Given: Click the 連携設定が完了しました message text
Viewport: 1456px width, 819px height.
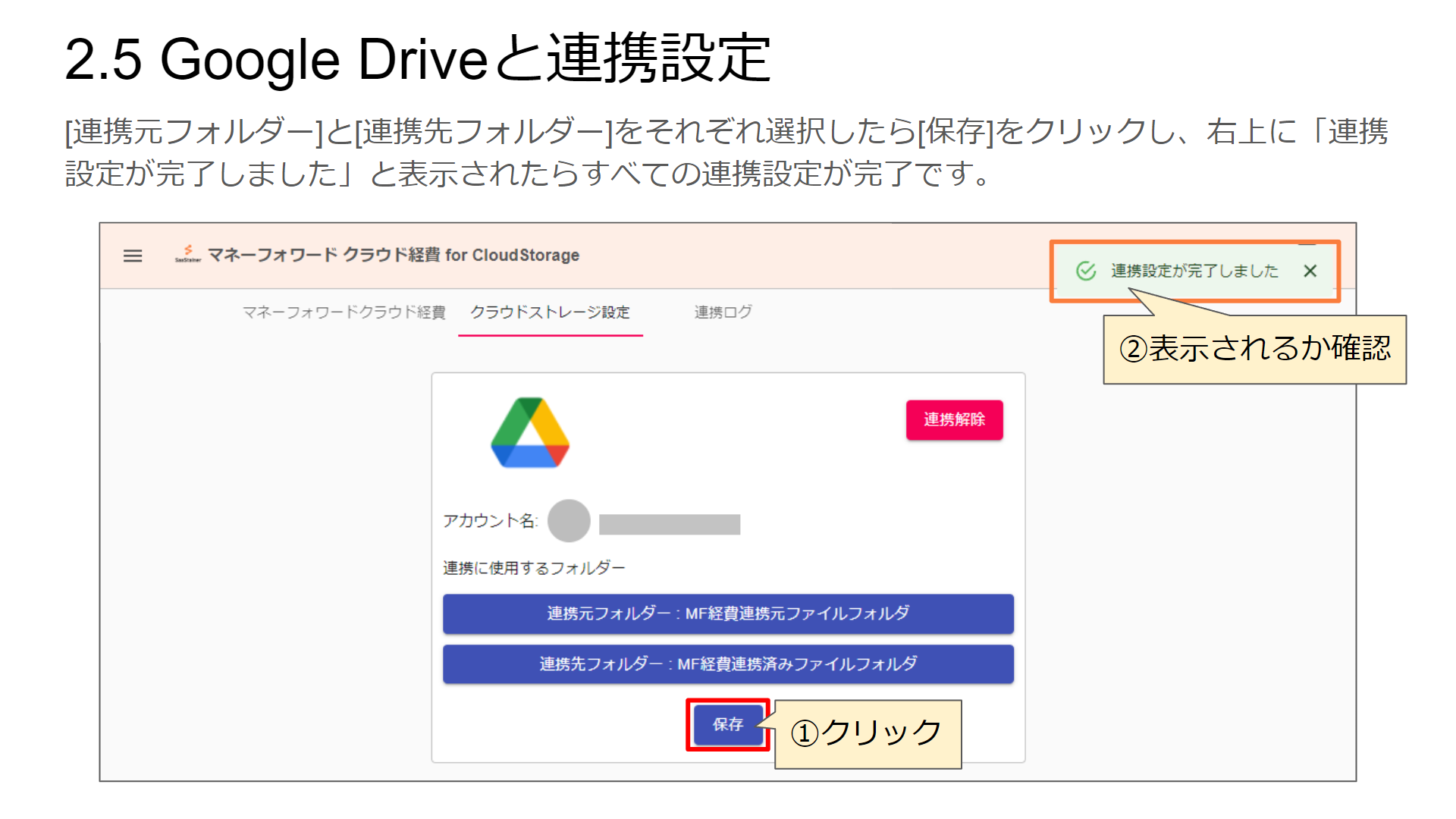Looking at the screenshot, I should click(1194, 271).
